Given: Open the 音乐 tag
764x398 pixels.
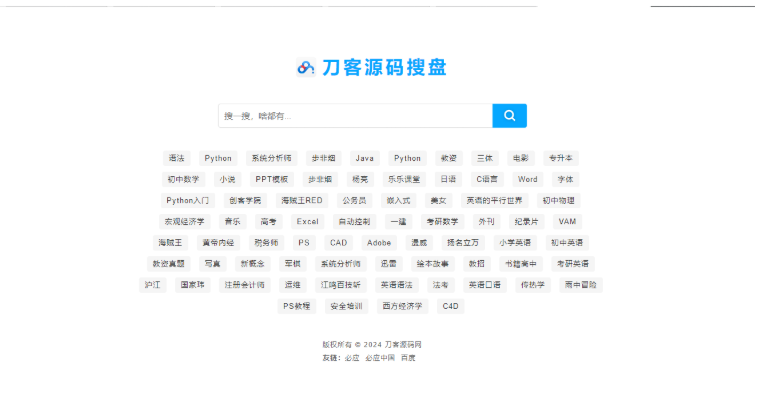Looking at the screenshot, I should (232, 222).
